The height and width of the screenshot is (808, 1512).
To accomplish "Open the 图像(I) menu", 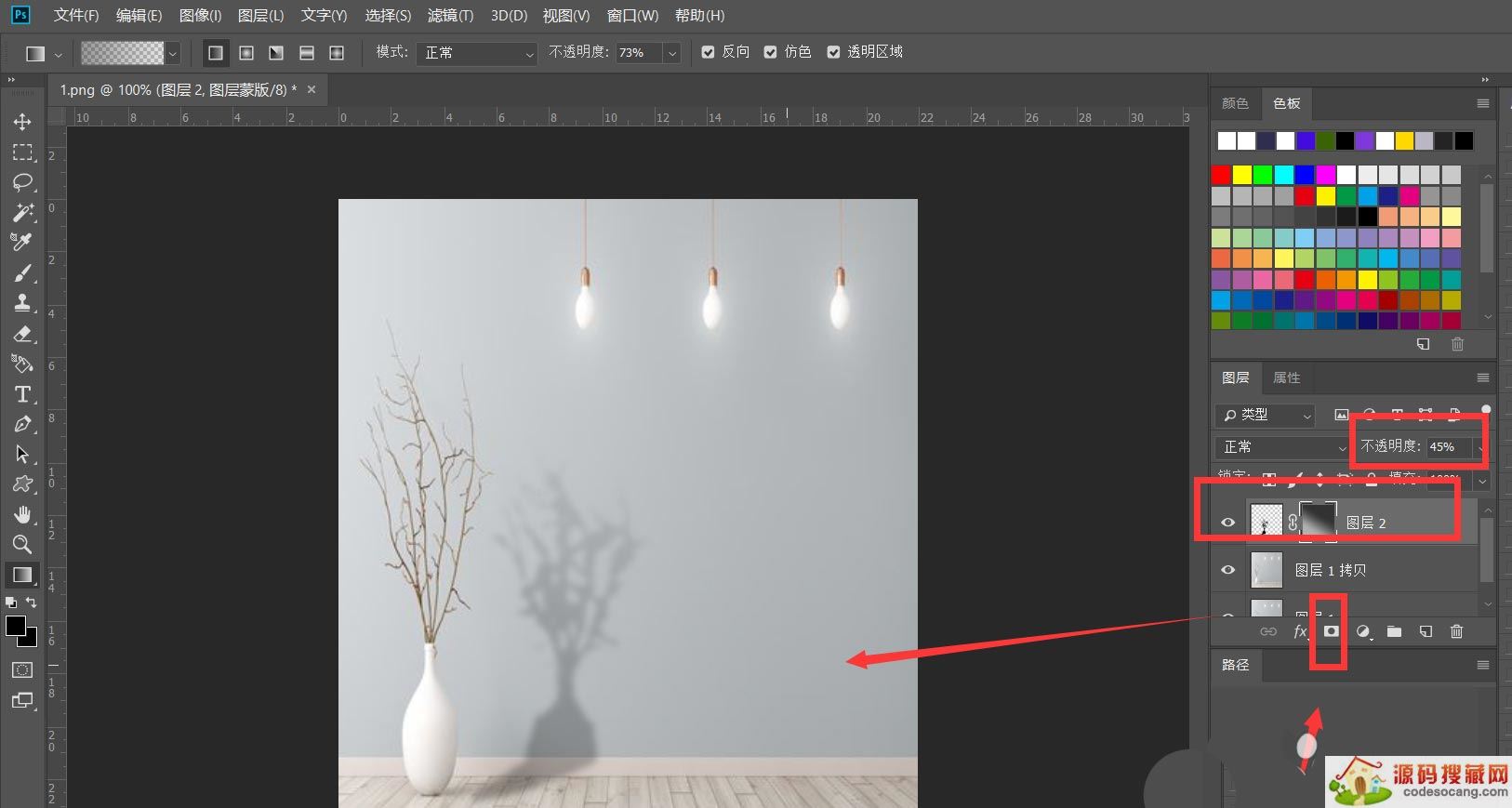I will click(x=200, y=16).
